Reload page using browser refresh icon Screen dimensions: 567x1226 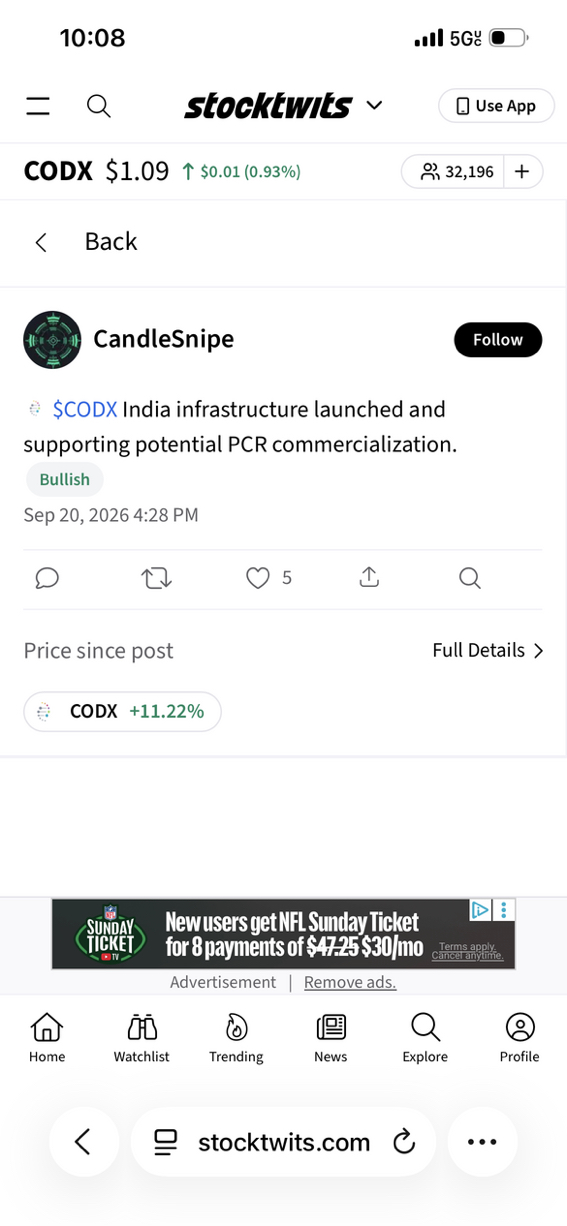pyautogui.click(x=404, y=1142)
